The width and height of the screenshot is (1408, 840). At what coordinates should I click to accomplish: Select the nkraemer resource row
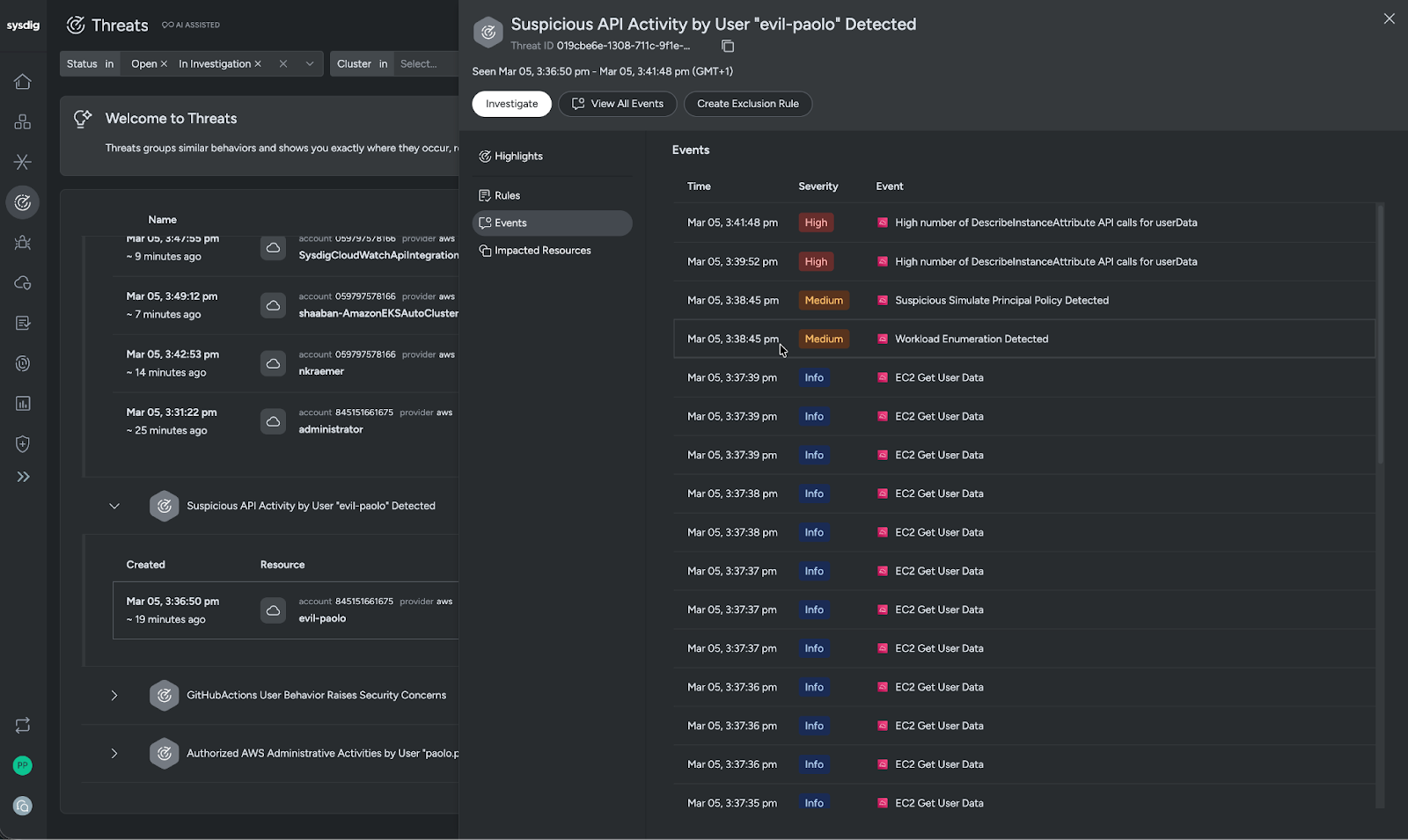(286, 363)
